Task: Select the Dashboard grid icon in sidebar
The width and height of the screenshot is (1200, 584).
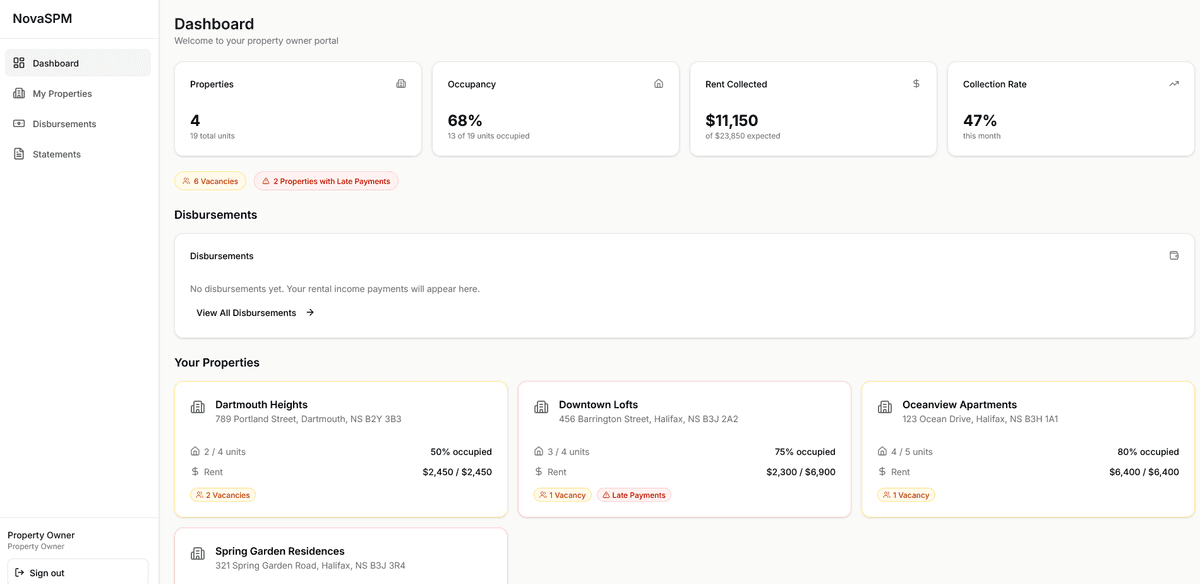Action: tap(18, 62)
